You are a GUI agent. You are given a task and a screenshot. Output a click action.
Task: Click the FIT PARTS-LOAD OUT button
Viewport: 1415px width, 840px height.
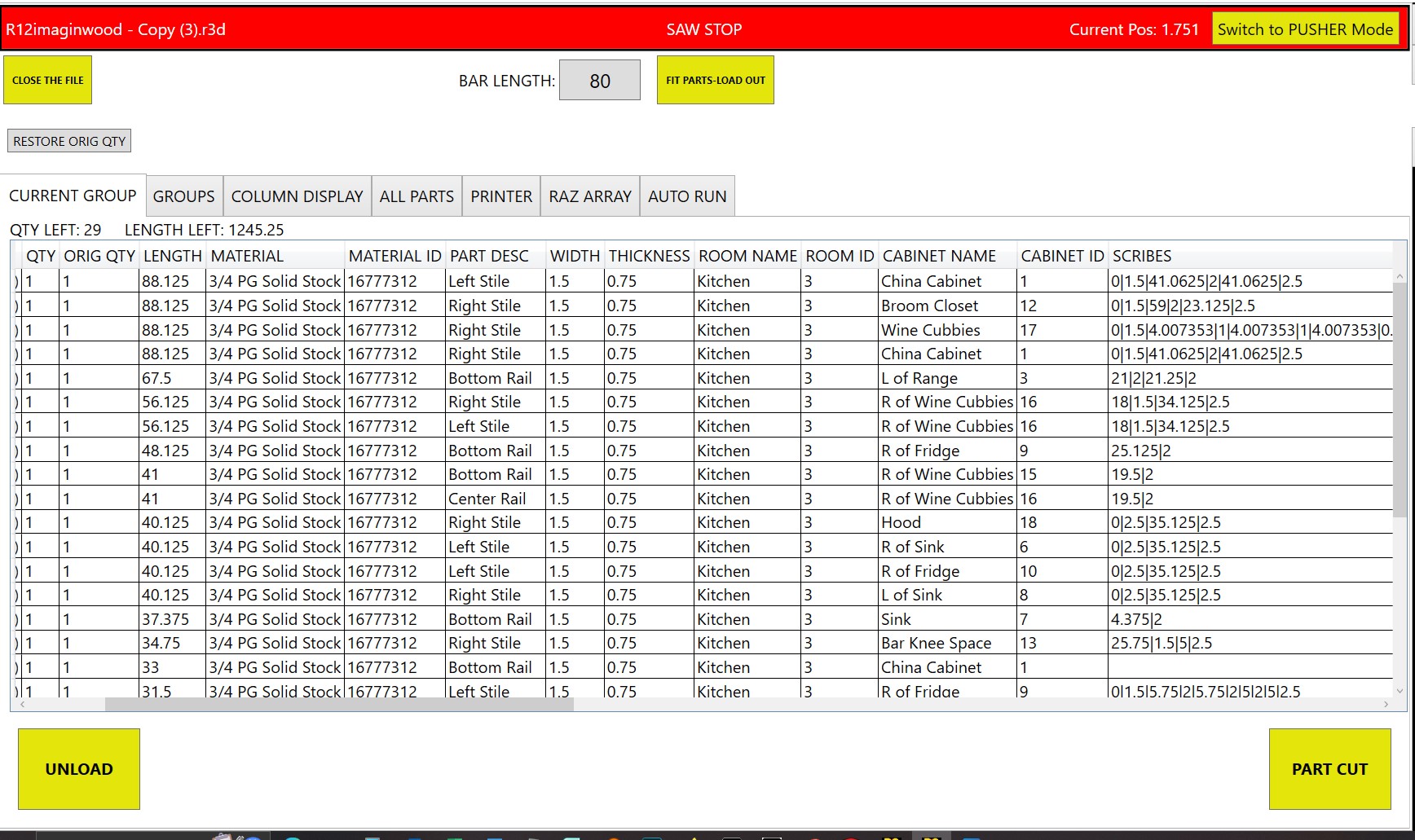tap(715, 80)
